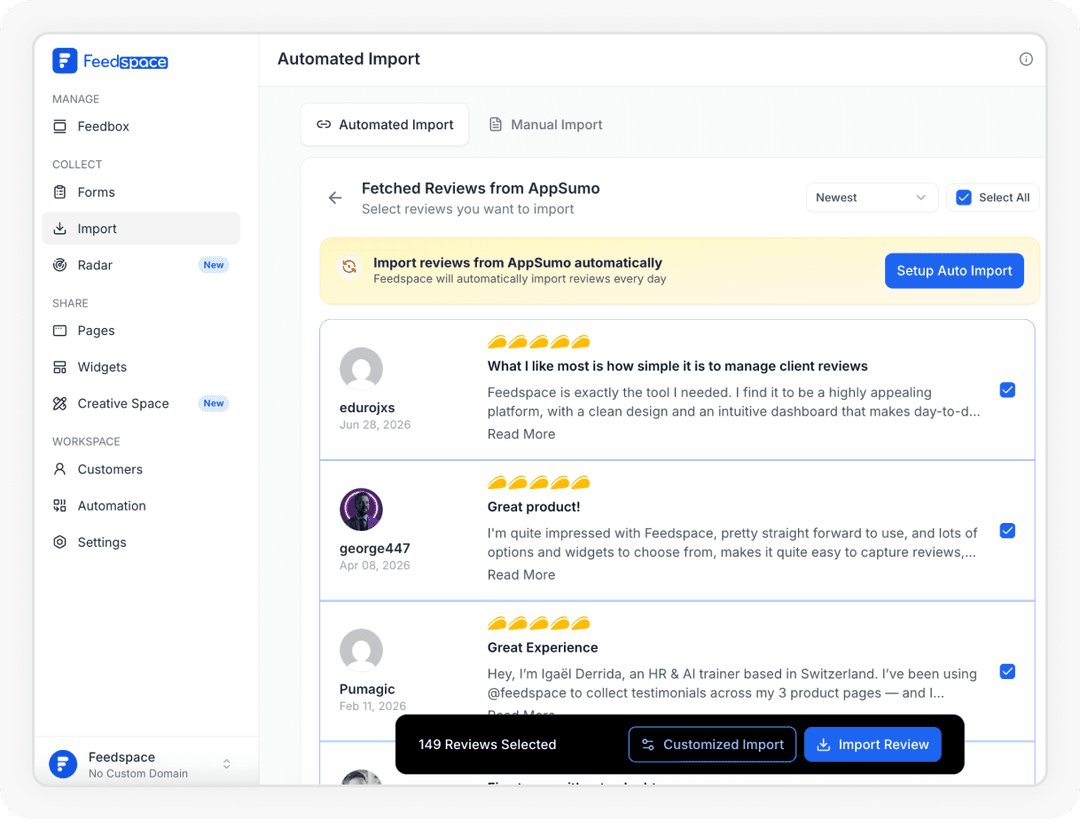
Task: Click the Customized Import button
Action: pyautogui.click(x=712, y=745)
